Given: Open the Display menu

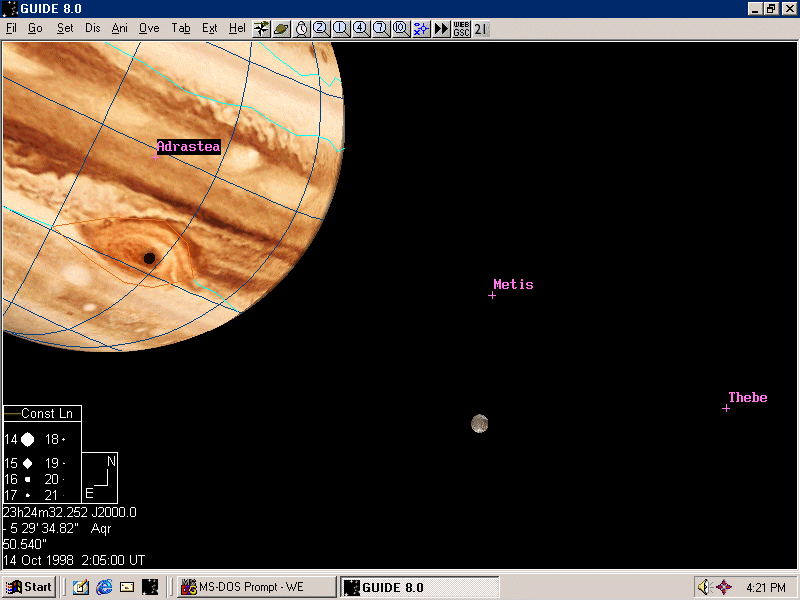Looking at the screenshot, I should click(x=93, y=29).
